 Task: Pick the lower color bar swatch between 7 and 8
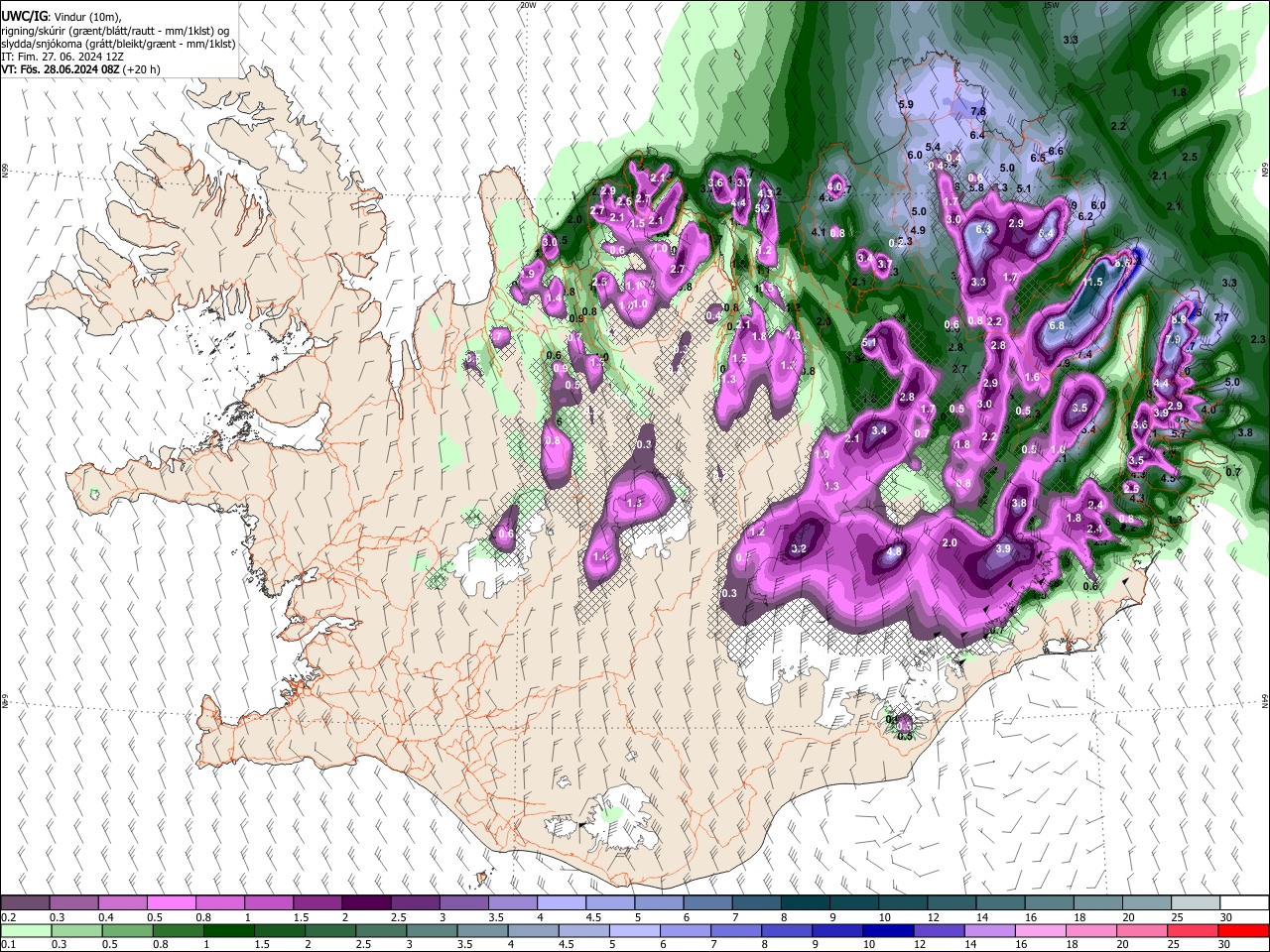[736, 930]
